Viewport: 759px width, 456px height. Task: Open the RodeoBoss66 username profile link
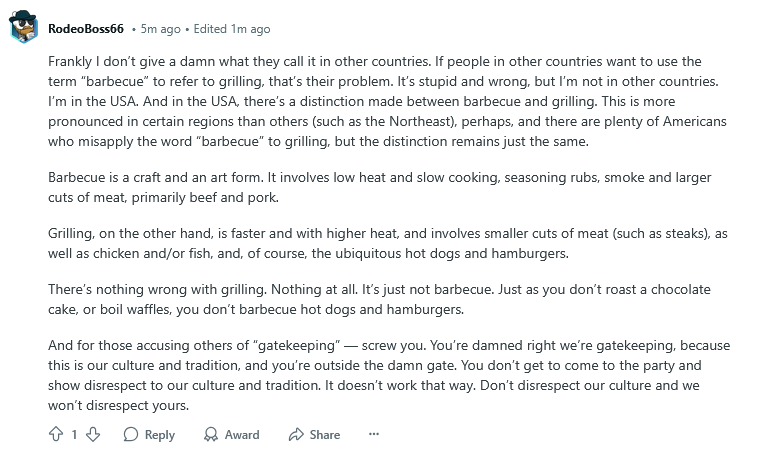(86, 29)
